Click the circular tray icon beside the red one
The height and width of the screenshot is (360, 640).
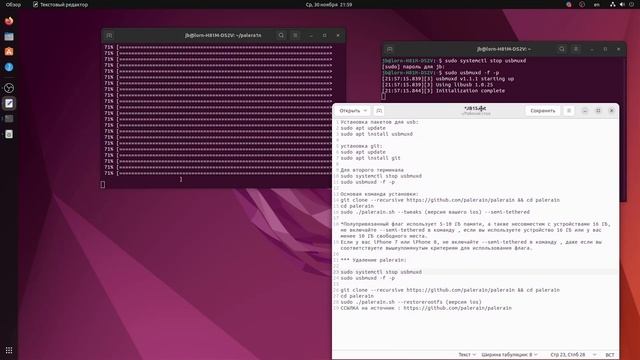(x=582, y=4)
